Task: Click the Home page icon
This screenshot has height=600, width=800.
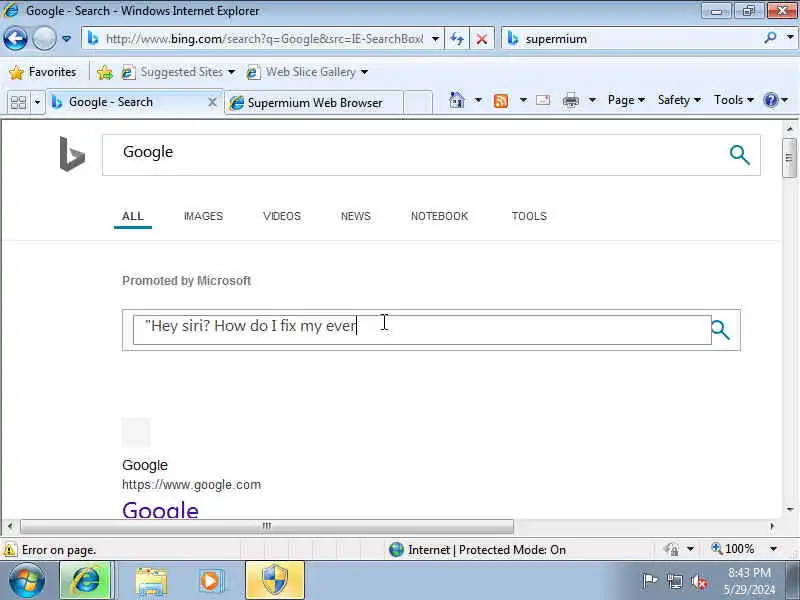Action: coord(457,101)
